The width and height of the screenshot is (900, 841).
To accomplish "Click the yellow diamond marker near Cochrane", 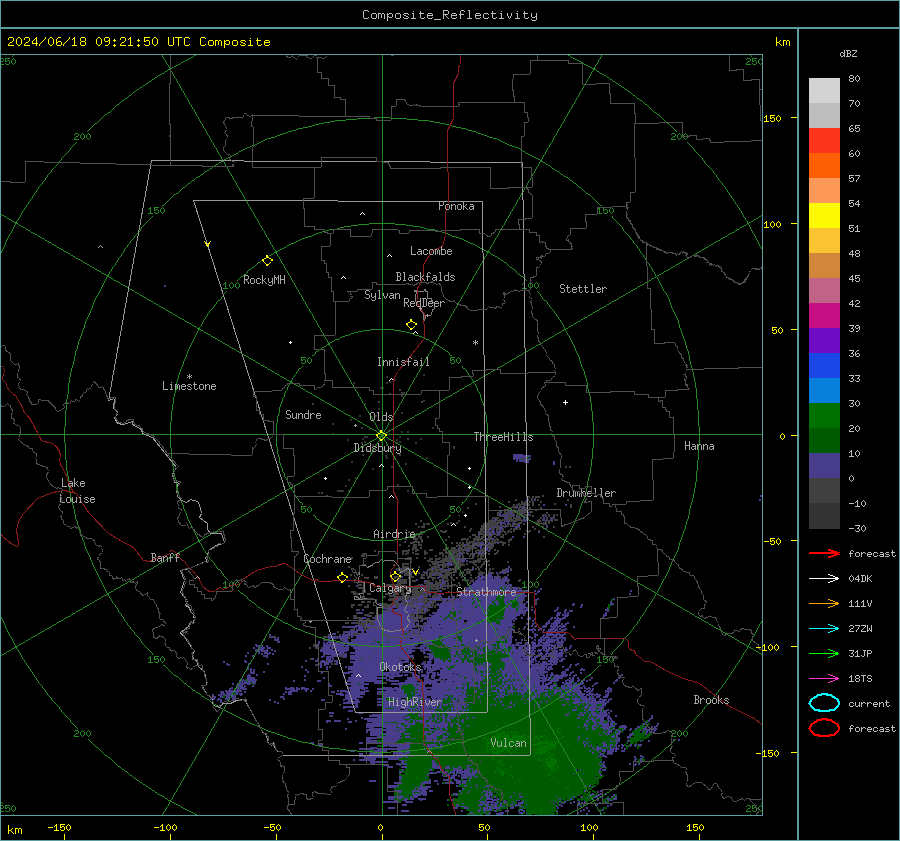I will [x=342, y=577].
